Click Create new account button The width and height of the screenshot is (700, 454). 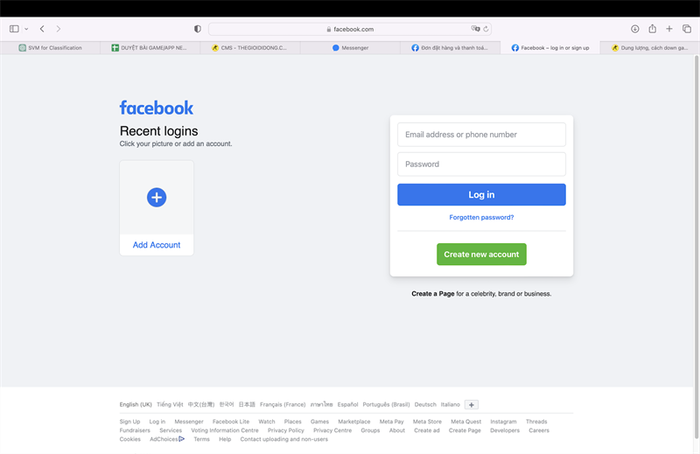point(481,254)
